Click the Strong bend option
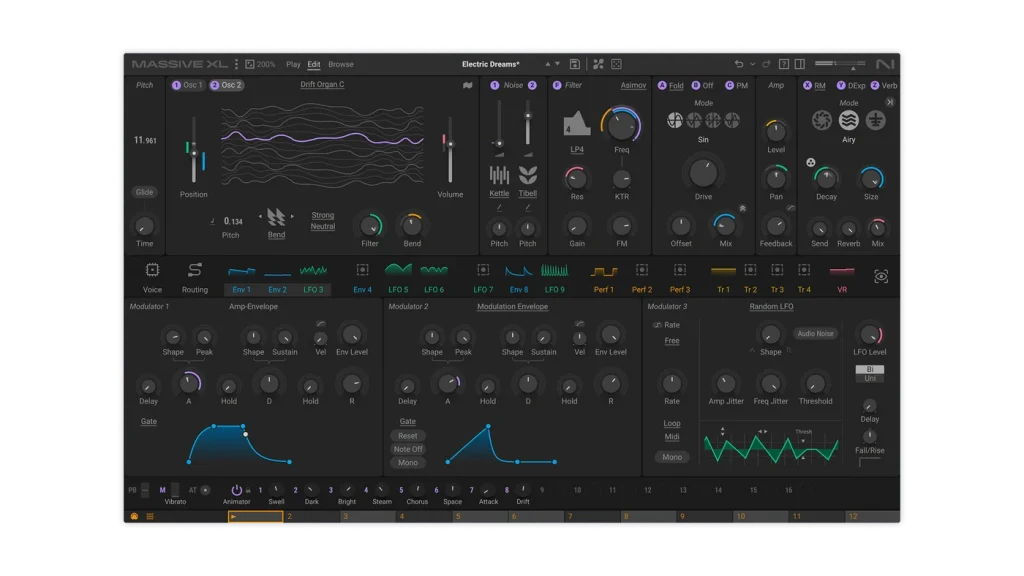The height and width of the screenshot is (576, 1024). (323, 216)
